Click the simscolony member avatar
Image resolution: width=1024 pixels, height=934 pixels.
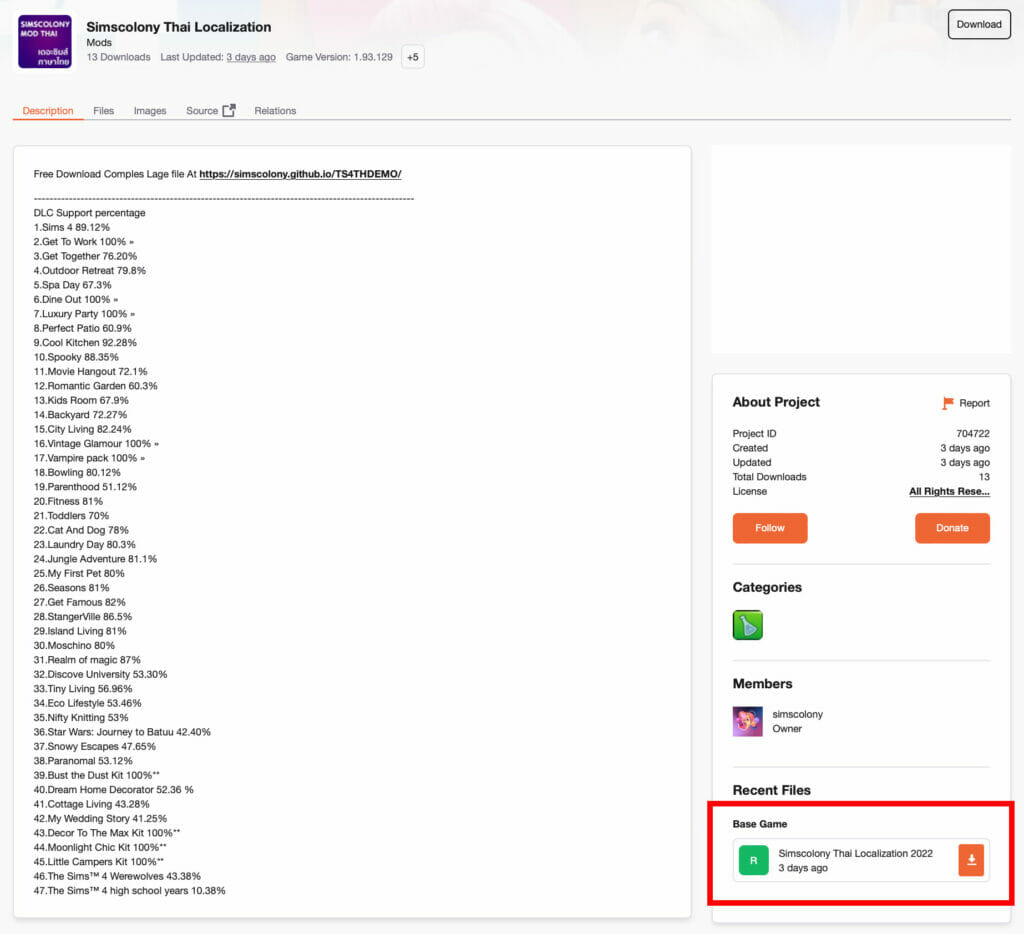pos(748,722)
